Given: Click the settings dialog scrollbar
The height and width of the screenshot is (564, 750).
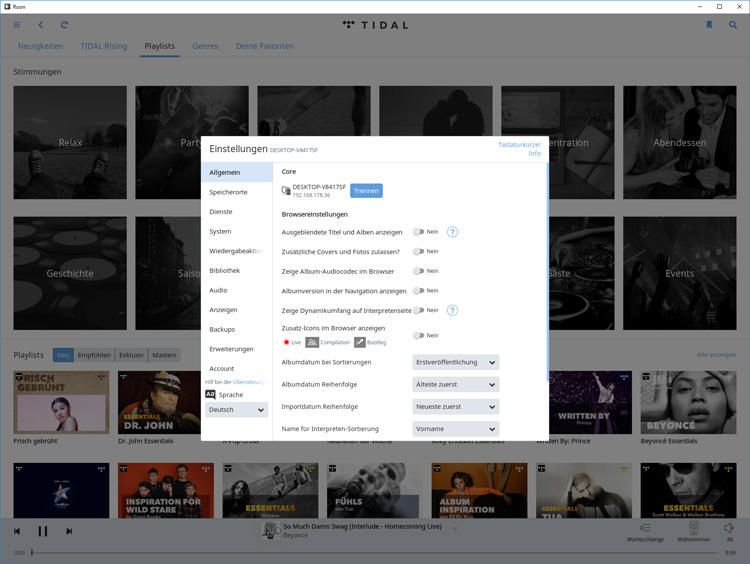Looking at the screenshot, I should coord(548,272).
